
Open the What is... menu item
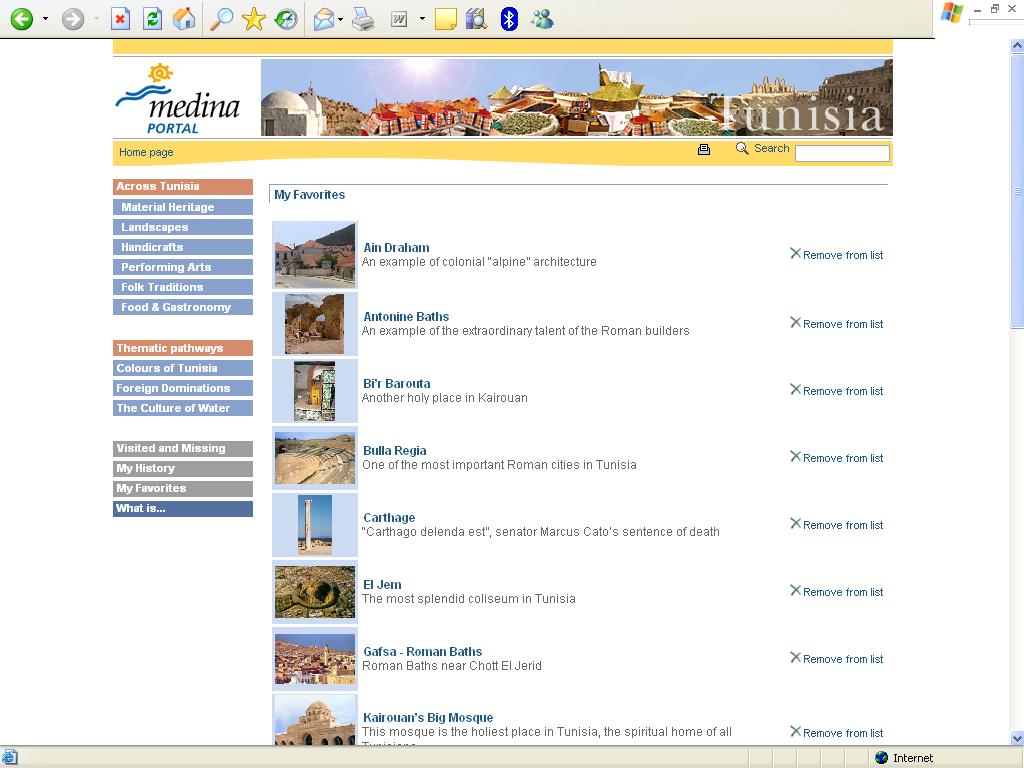(x=183, y=509)
